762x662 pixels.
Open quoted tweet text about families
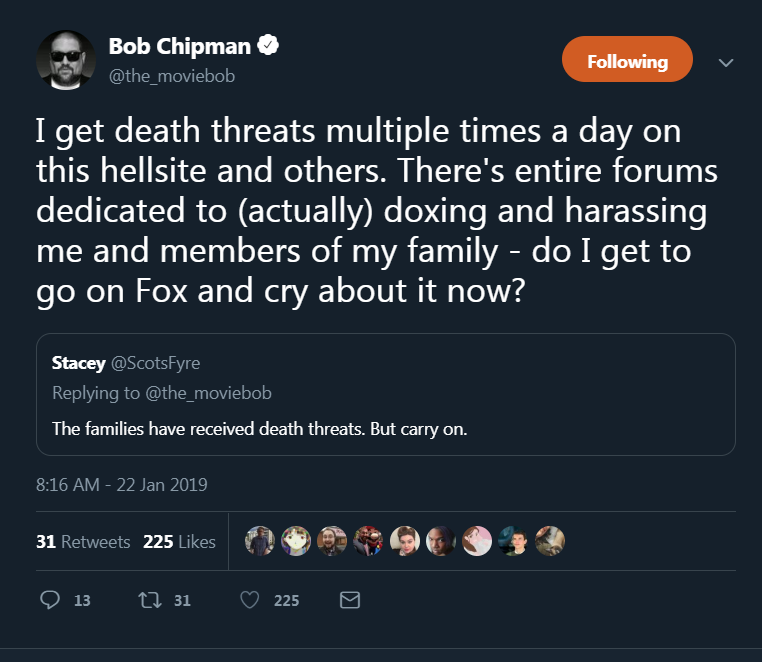coord(260,429)
